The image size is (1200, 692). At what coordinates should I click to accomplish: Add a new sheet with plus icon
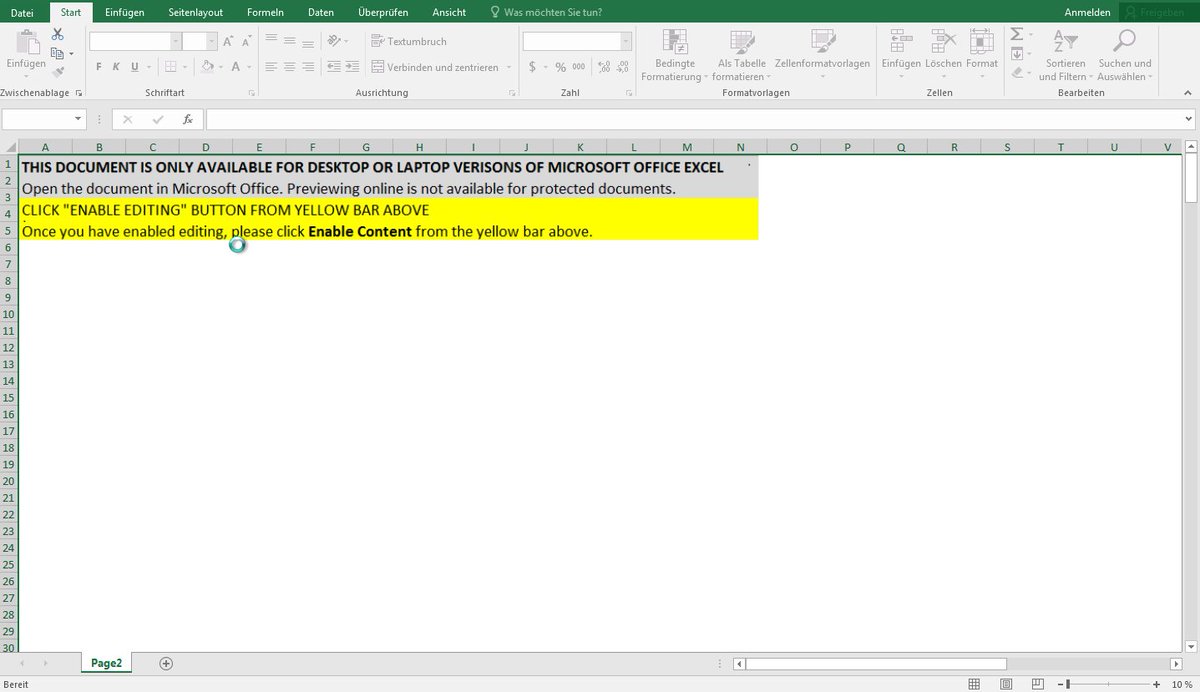pyautogui.click(x=166, y=663)
